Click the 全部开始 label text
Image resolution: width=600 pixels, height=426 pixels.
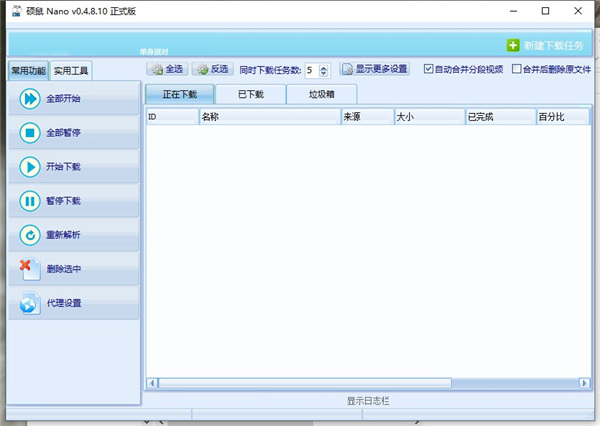tap(63, 99)
